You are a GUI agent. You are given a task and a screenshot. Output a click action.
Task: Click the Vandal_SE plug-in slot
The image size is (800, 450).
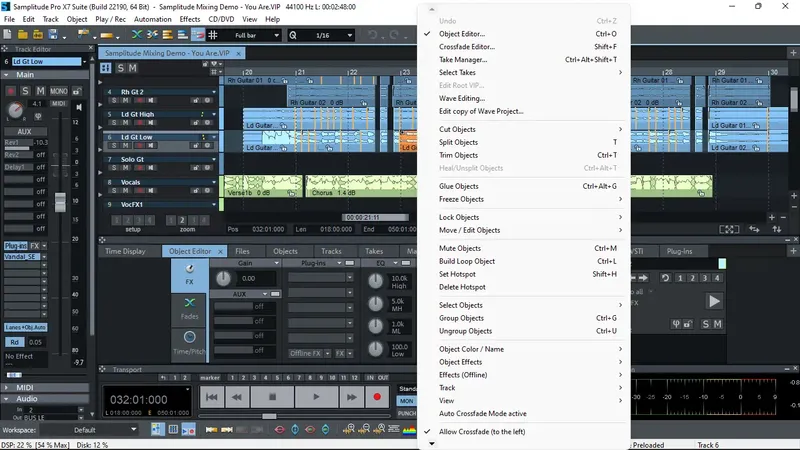click(22, 257)
